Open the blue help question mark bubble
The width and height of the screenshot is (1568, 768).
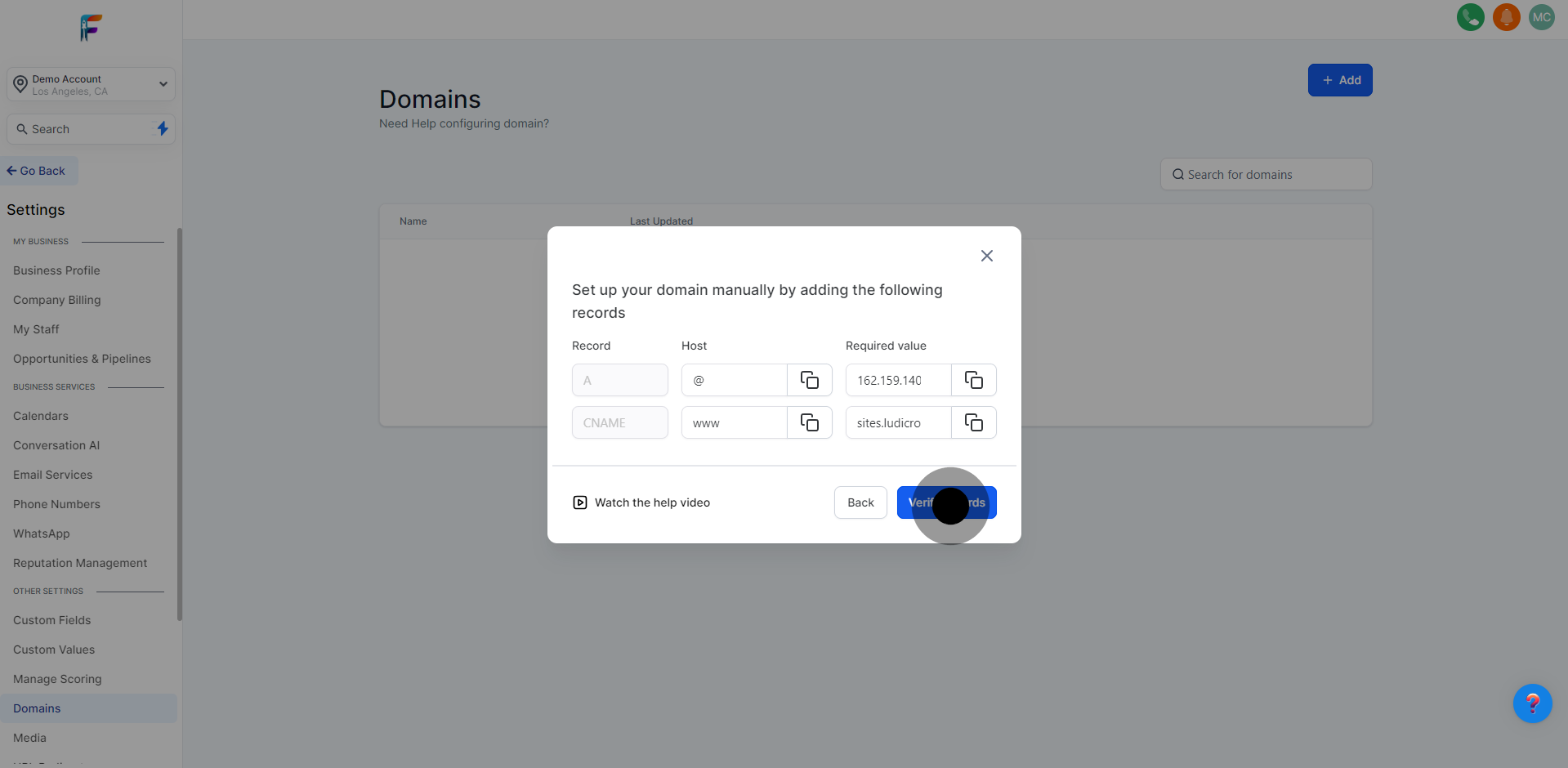(1532, 703)
